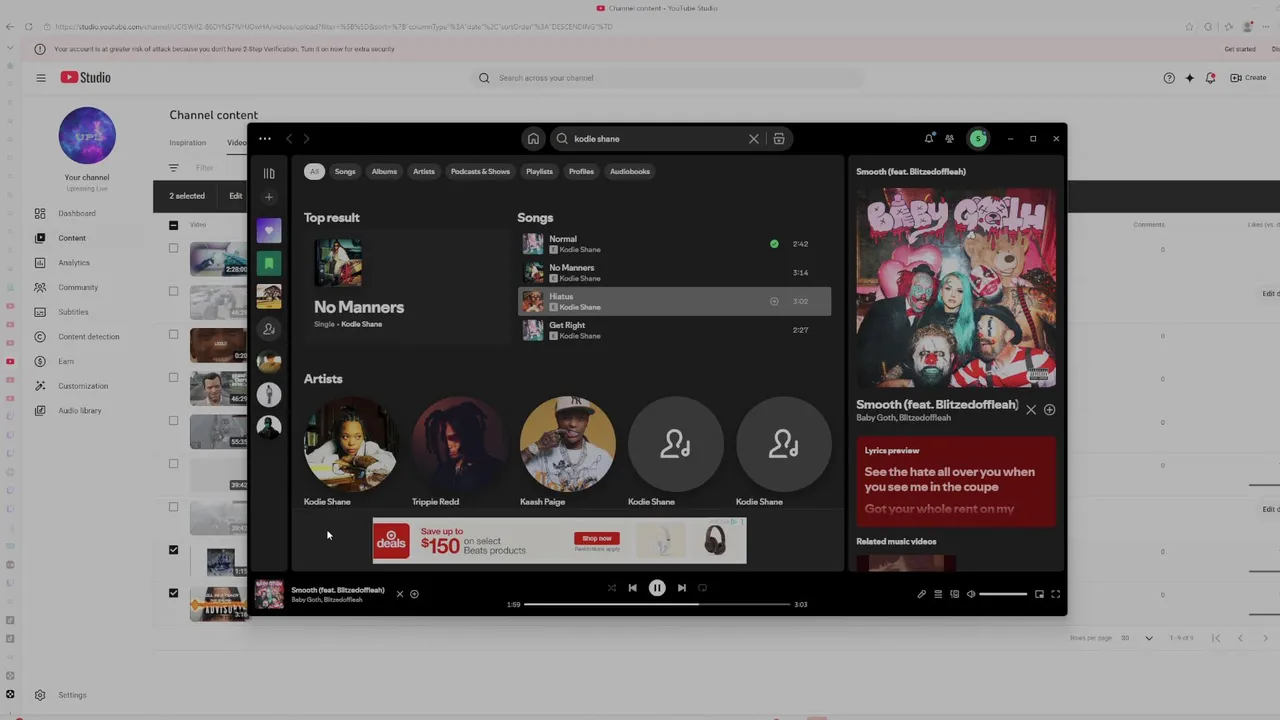Viewport: 1280px width, 720px height.
Task: Click Create button in YouTube Studio
Action: [x=1248, y=78]
